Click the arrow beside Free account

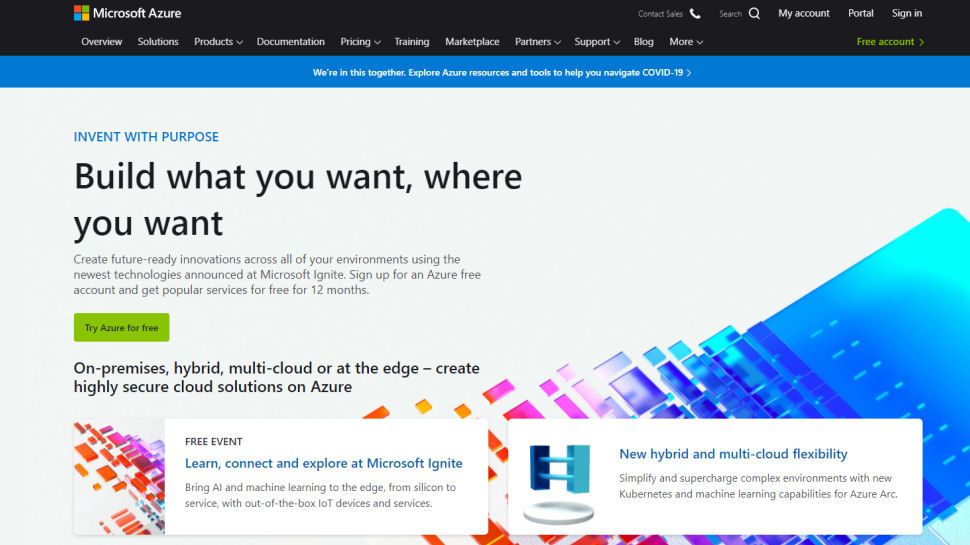(921, 42)
